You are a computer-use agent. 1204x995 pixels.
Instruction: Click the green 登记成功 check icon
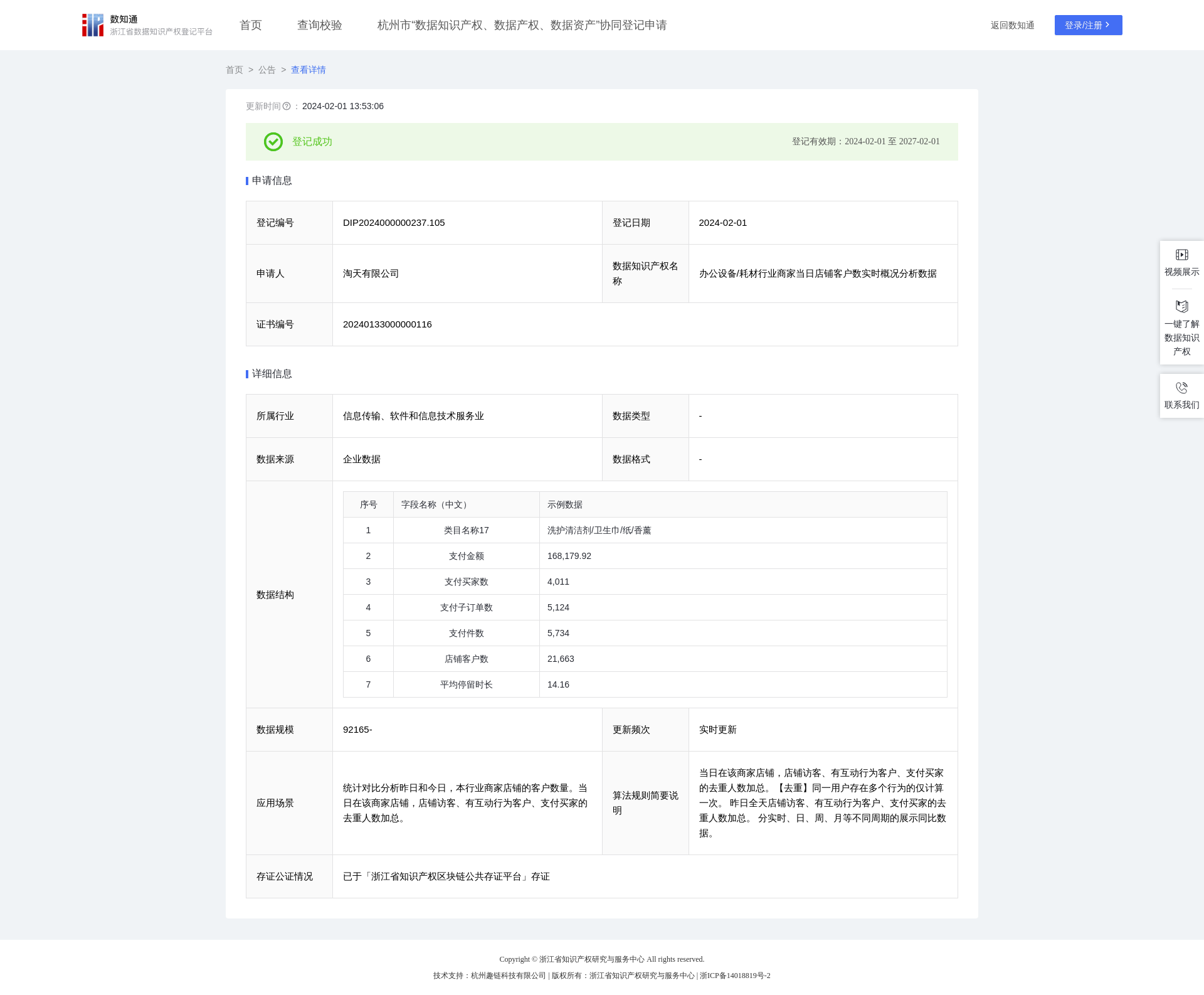tap(273, 142)
